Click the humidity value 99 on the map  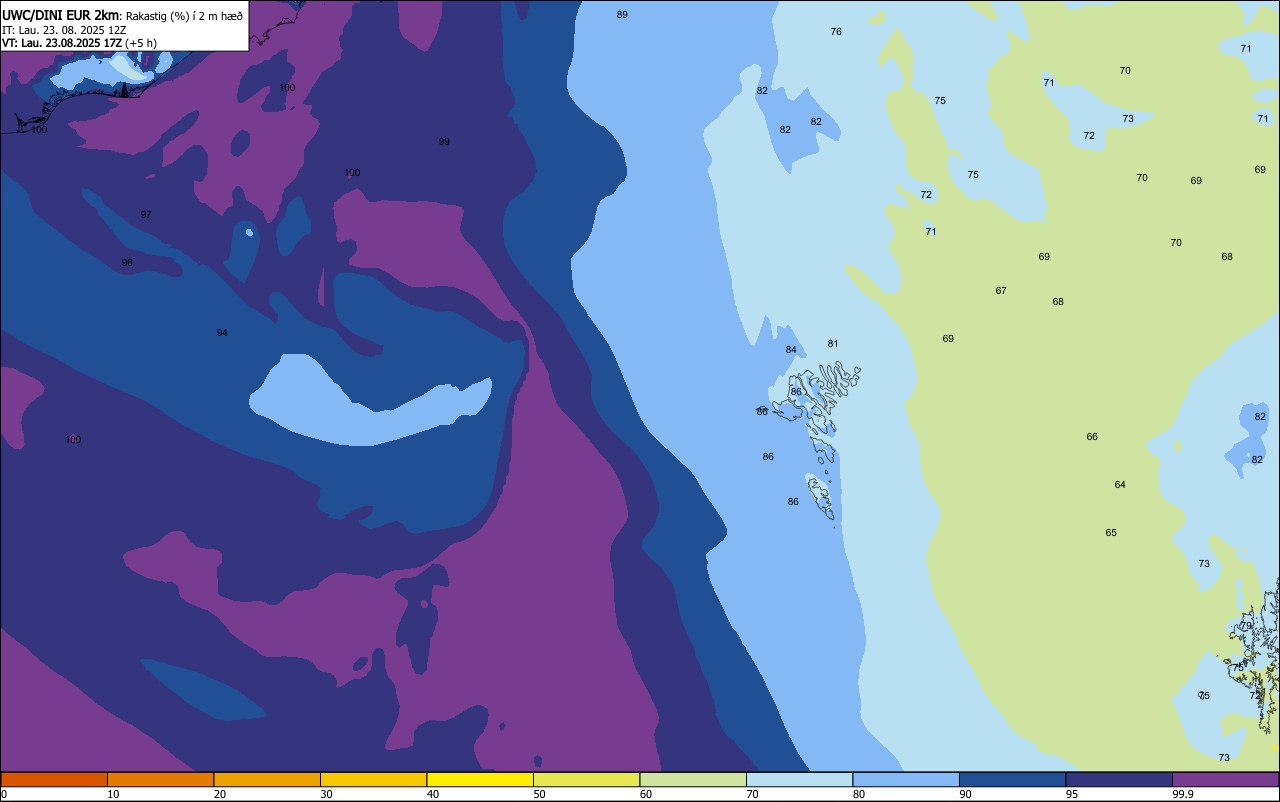tap(444, 142)
